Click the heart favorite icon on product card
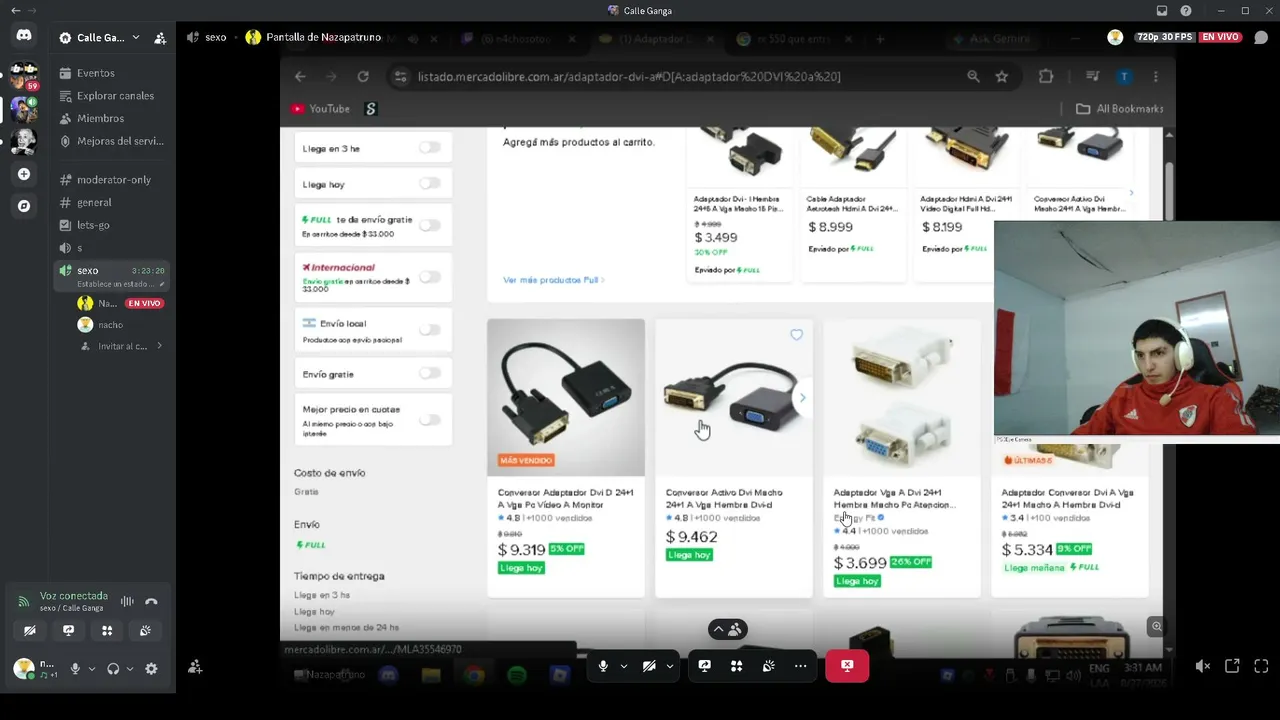This screenshot has width=1280, height=720. pos(796,335)
